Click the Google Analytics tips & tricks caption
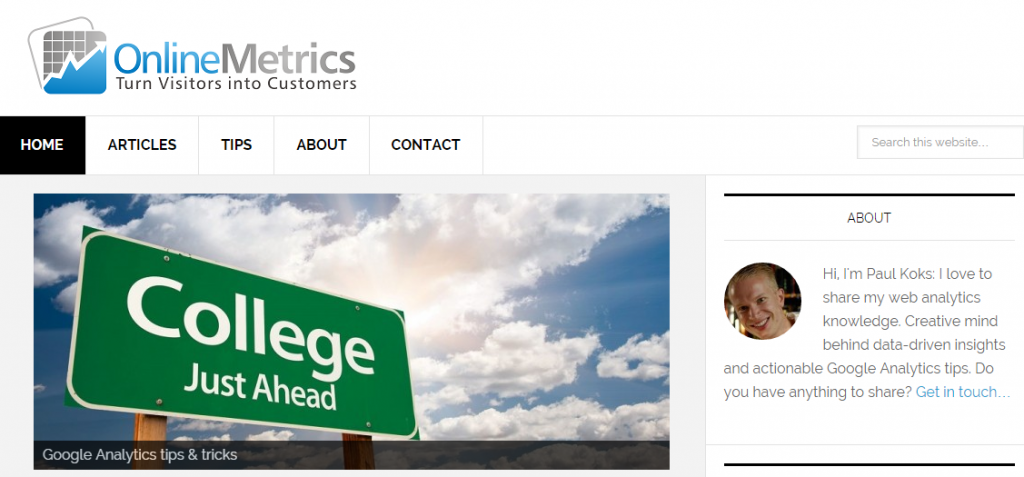The width and height of the screenshot is (1024, 477). pos(140,455)
